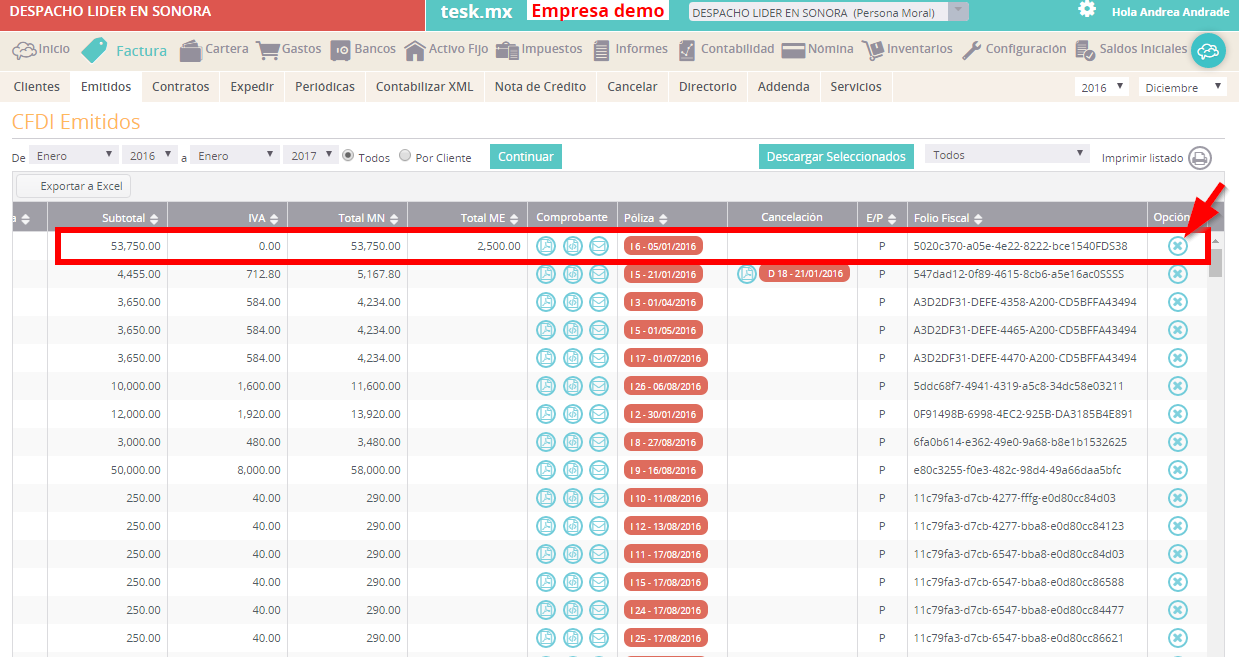The width and height of the screenshot is (1239, 657).
Task: Open the end month Enero dropdown
Action: point(234,156)
